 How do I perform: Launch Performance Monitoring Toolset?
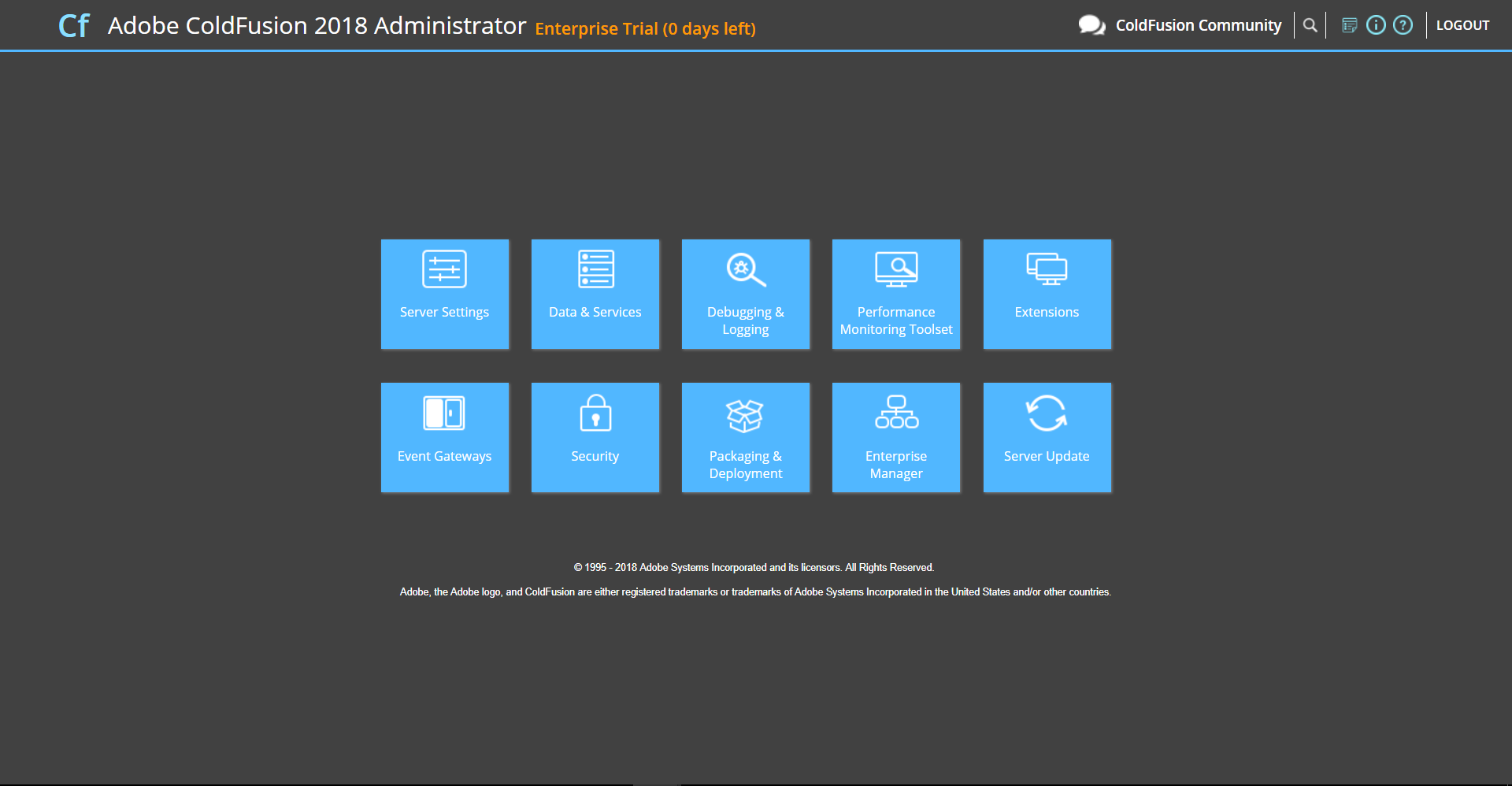click(x=895, y=294)
